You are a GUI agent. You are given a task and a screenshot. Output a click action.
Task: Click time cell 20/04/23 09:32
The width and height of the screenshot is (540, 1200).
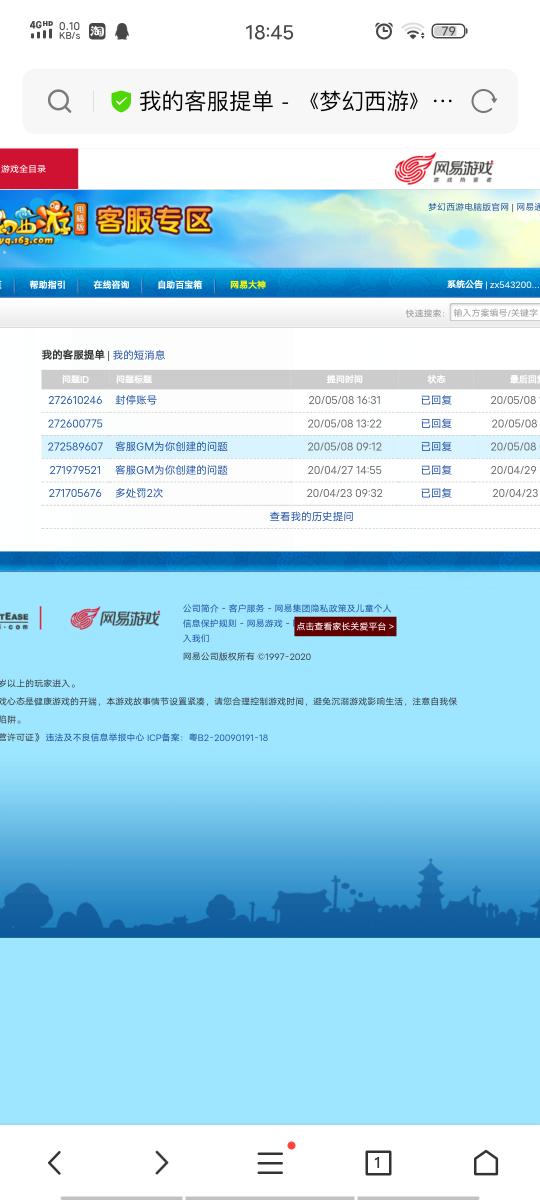(345, 493)
